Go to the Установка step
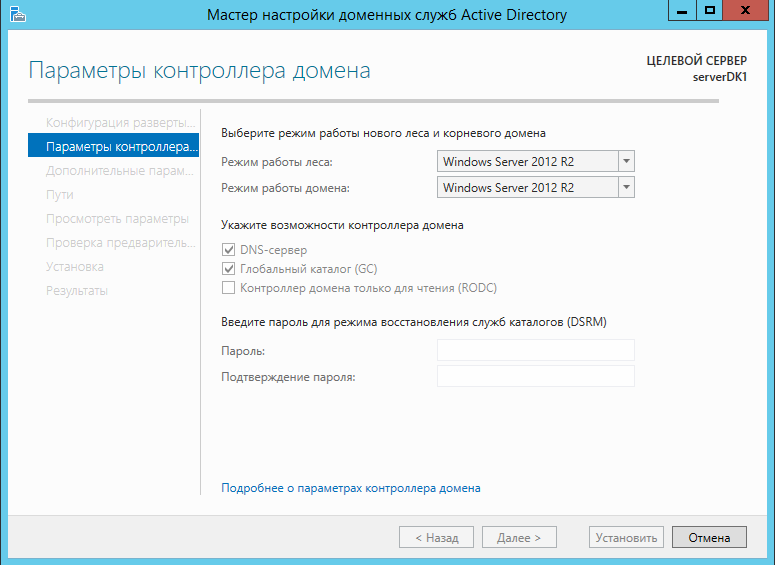Viewport: 775px width, 565px height. pyautogui.click(x=75, y=266)
